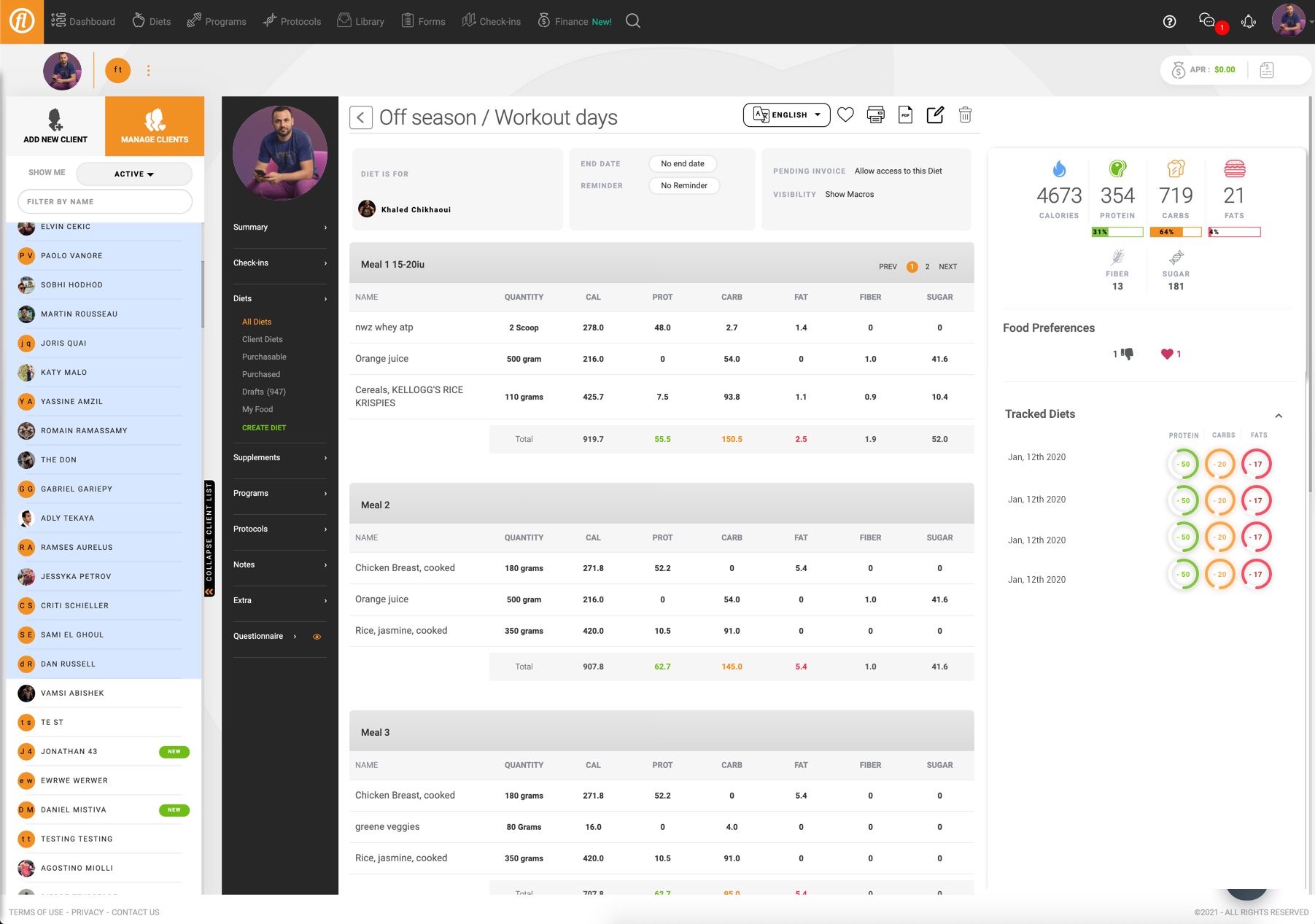The image size is (1315, 924).
Task: Open the notifications bell
Action: [1249, 21]
